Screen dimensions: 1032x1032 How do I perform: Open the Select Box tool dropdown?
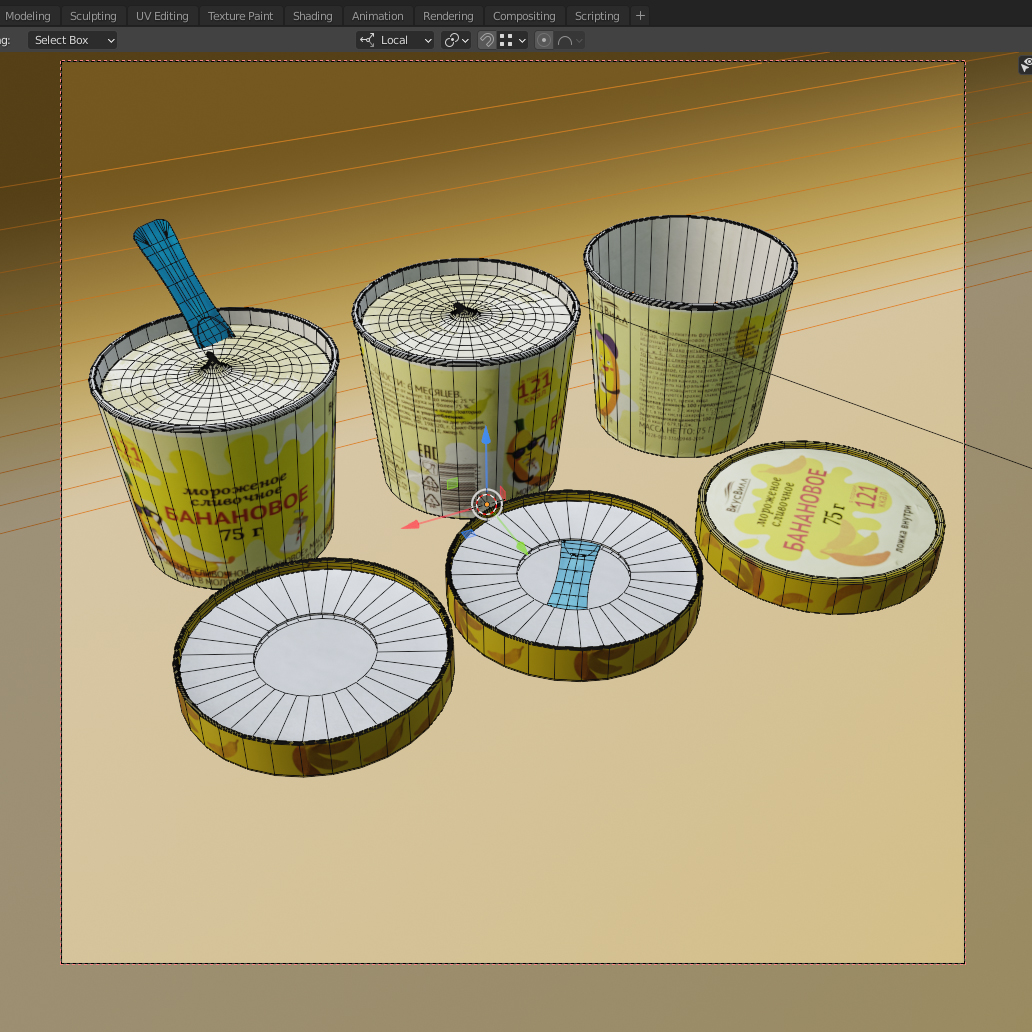[x=72, y=40]
